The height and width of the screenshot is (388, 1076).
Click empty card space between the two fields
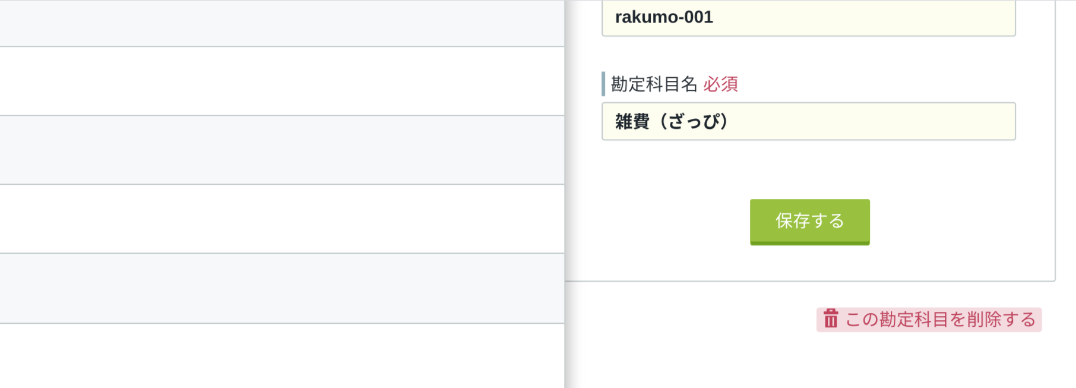point(808,54)
